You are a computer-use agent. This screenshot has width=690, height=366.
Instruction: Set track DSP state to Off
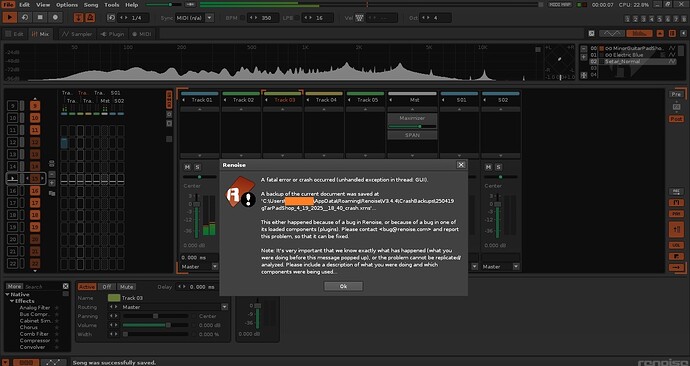(x=107, y=287)
